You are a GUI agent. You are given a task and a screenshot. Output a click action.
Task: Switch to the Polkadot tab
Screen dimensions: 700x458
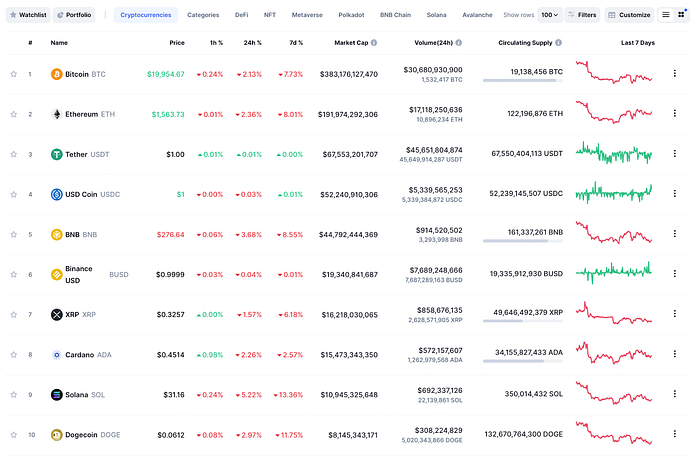click(351, 15)
